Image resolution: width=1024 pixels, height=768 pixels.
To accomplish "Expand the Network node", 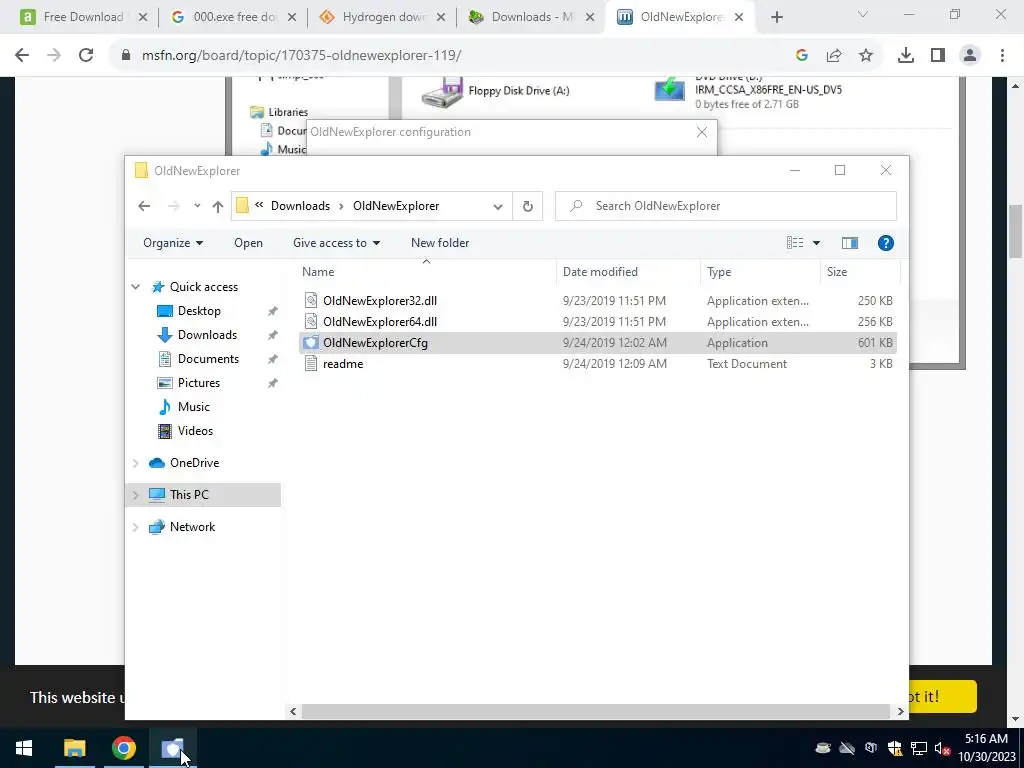I will click(x=136, y=527).
